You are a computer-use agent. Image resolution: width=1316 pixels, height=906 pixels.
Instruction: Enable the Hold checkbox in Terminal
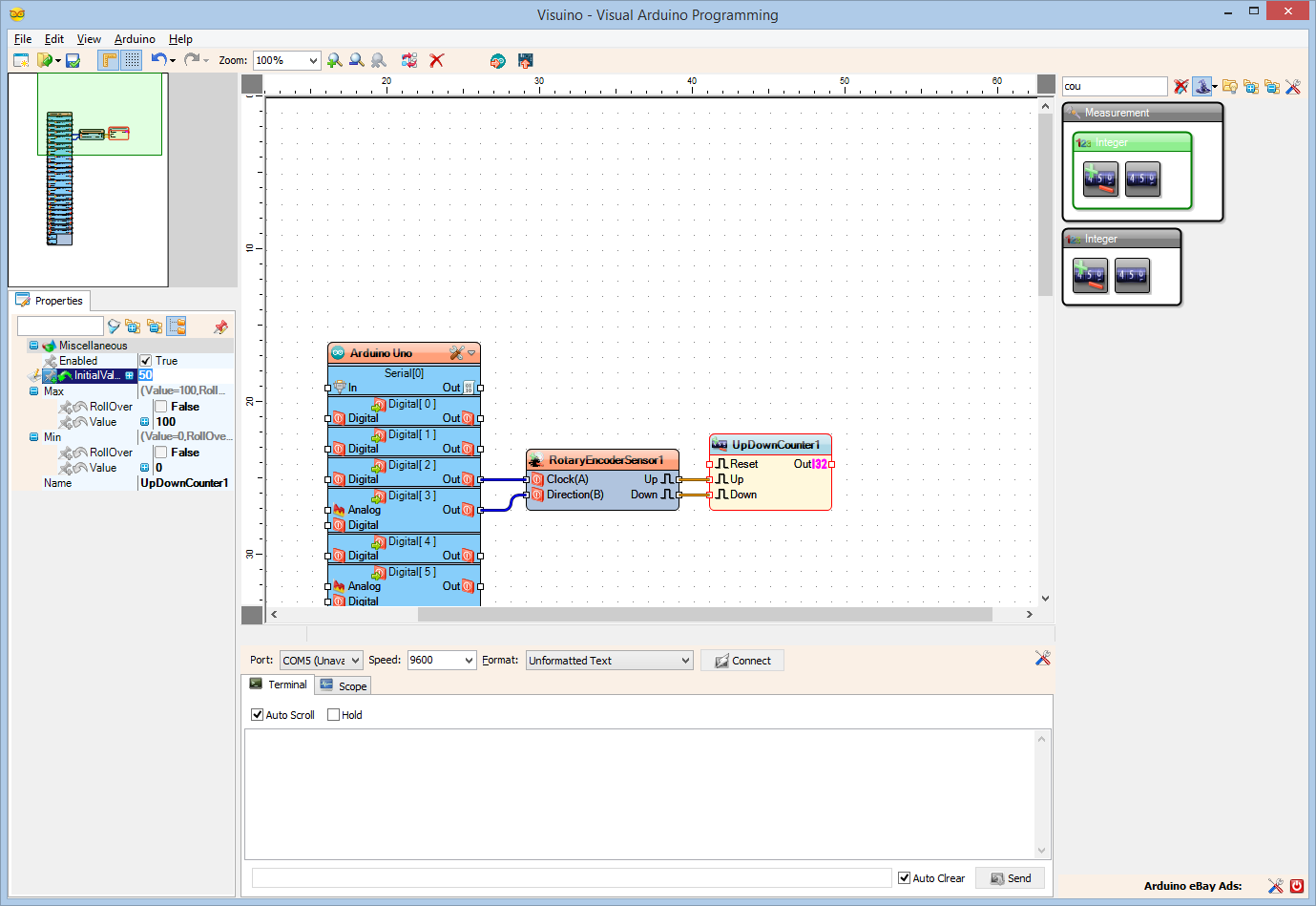click(x=334, y=714)
